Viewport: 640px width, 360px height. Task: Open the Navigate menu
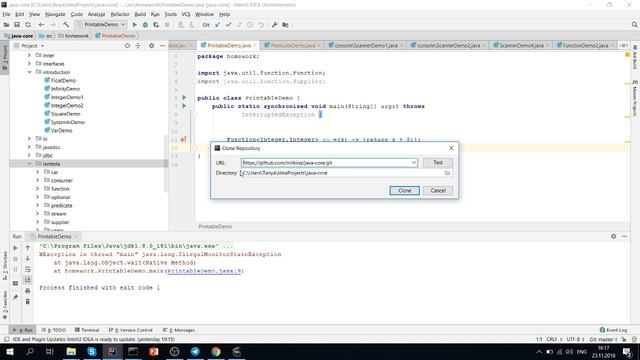click(55, 14)
